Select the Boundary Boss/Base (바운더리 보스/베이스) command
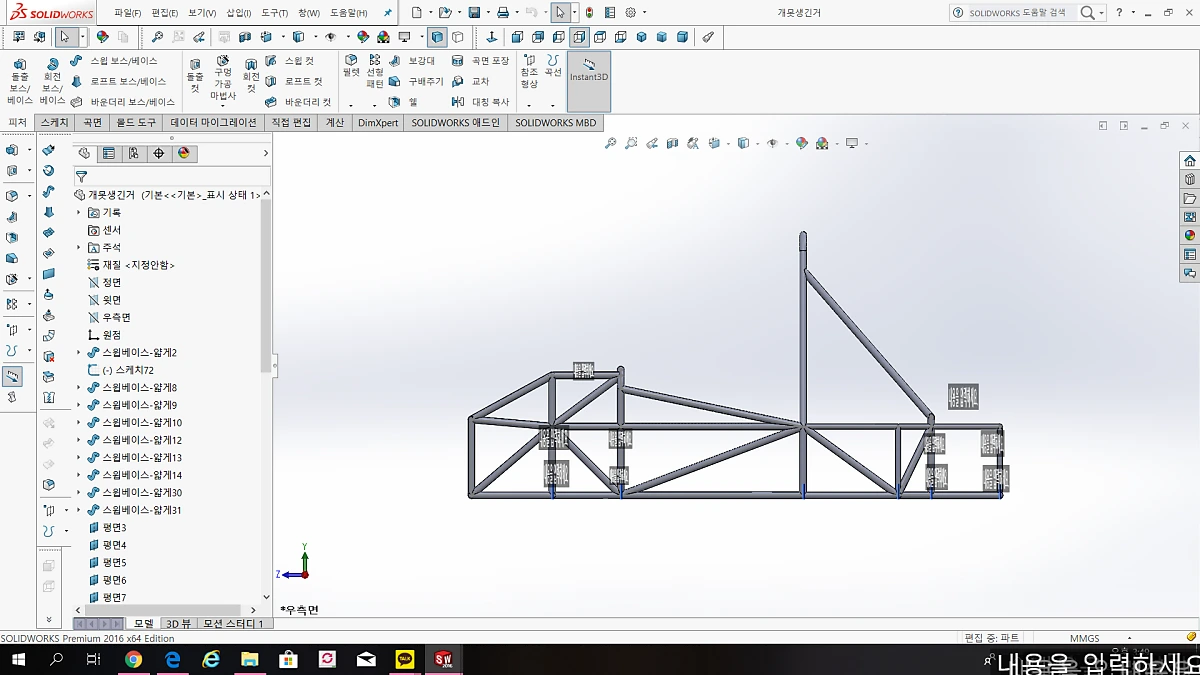This screenshot has height=675, width=1200. coord(122,102)
